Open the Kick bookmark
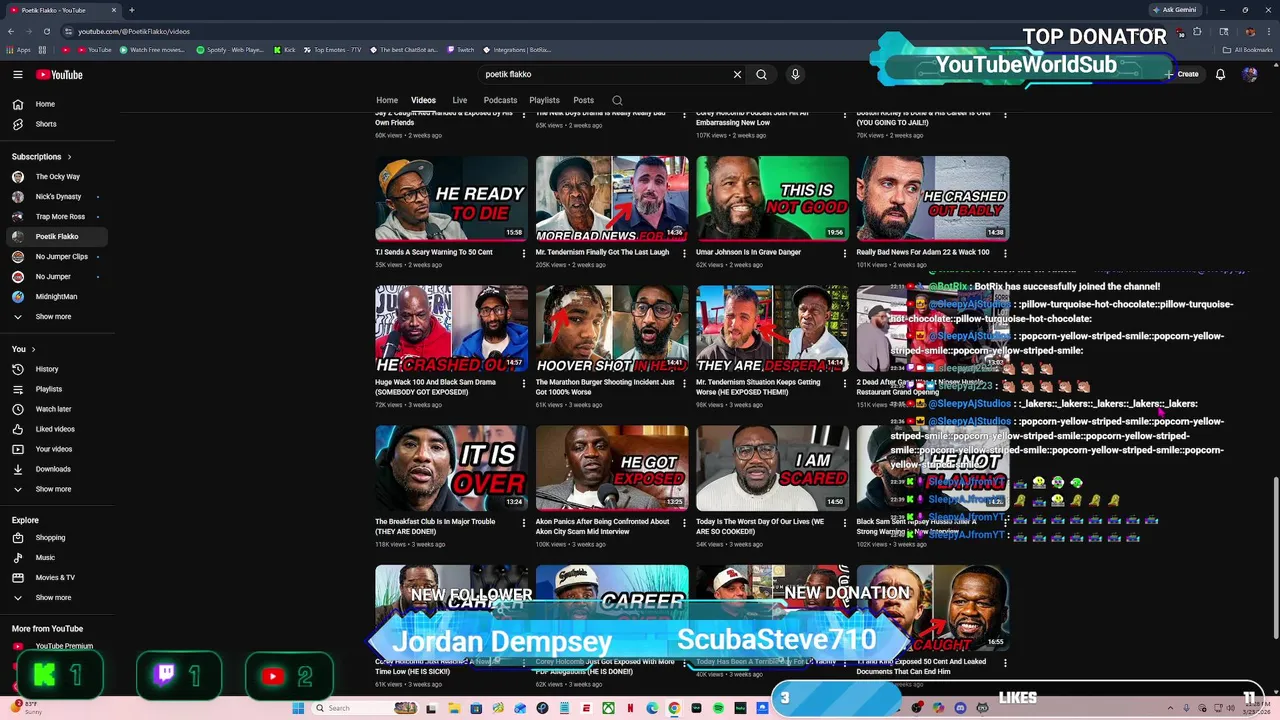 tap(285, 50)
